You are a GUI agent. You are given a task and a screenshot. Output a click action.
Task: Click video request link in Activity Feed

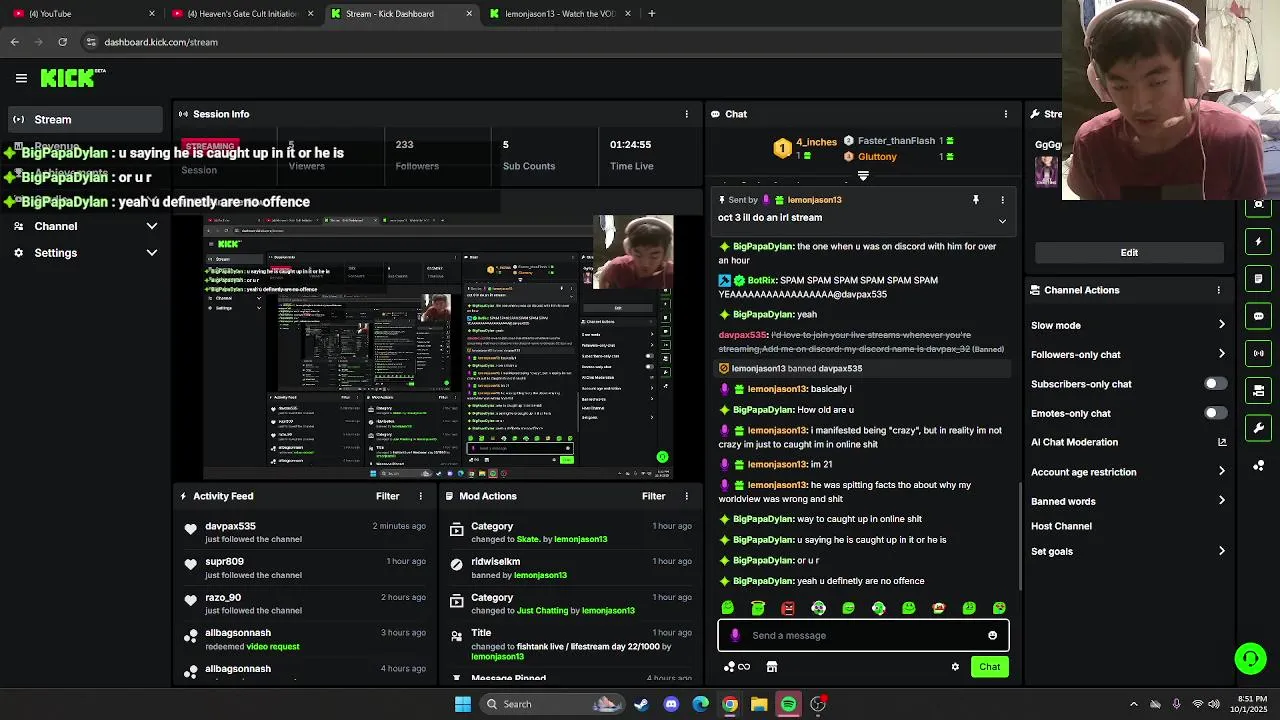(x=272, y=647)
